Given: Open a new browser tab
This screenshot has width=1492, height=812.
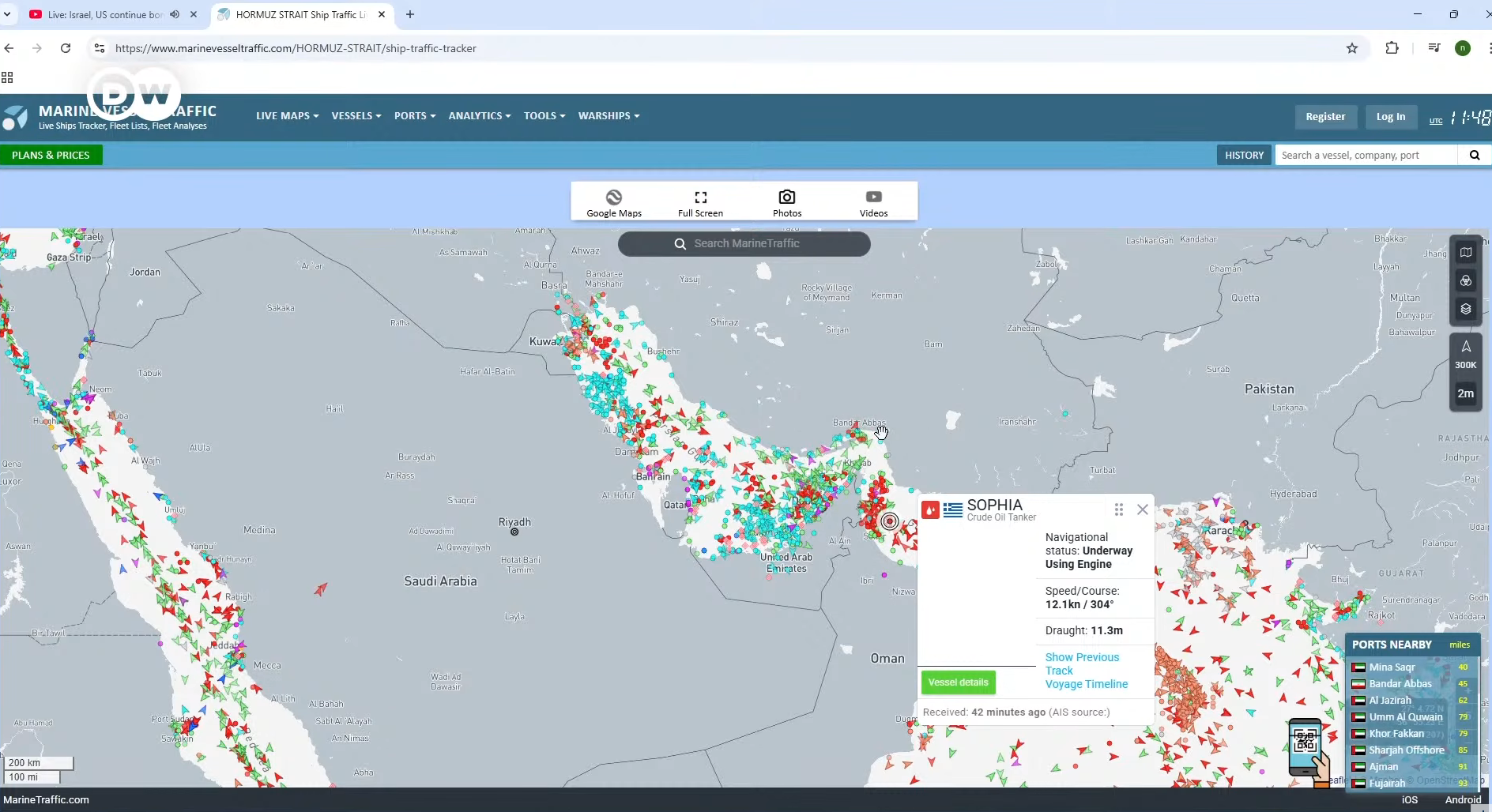Looking at the screenshot, I should click(410, 14).
